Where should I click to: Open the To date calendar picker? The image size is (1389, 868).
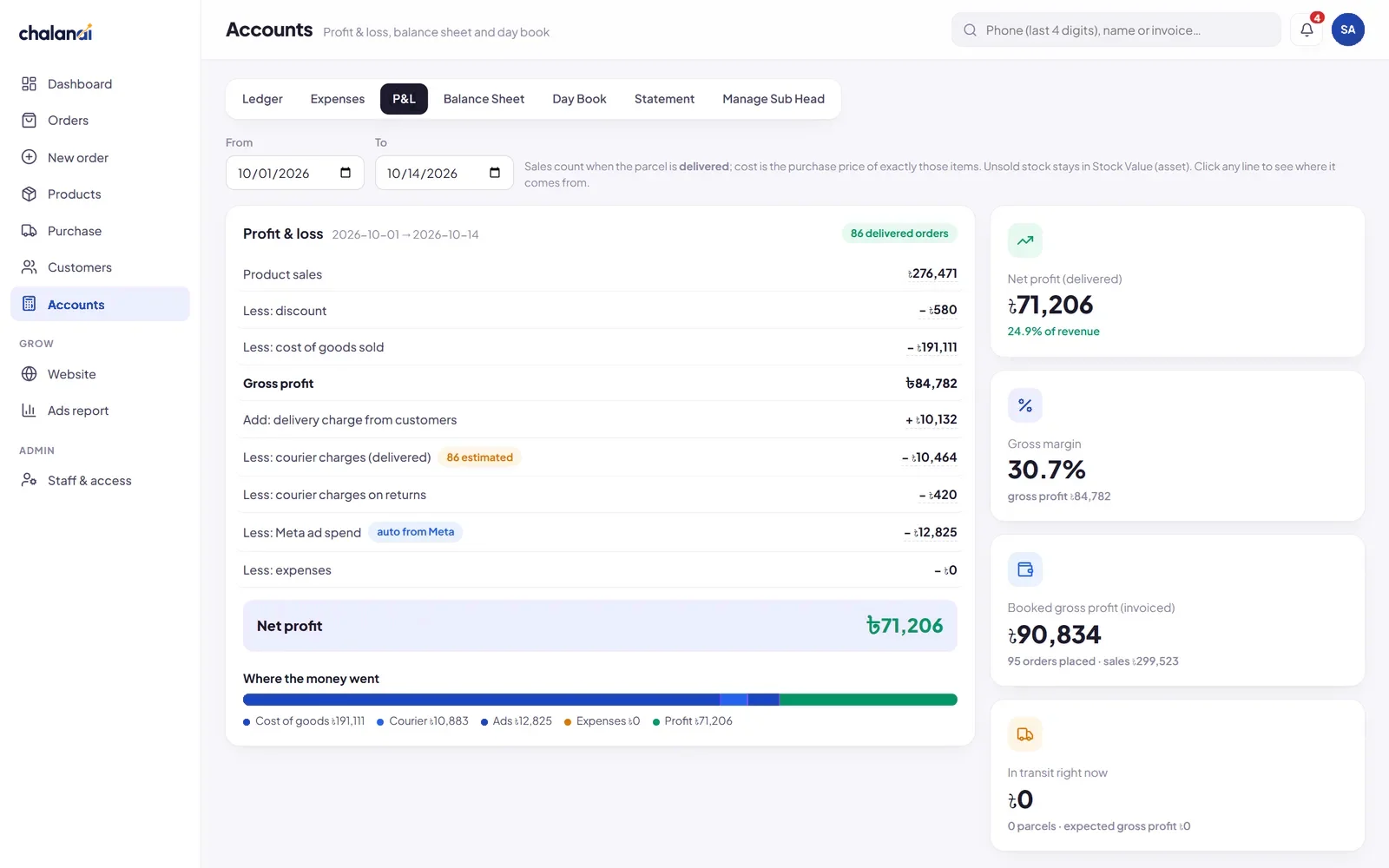pyautogui.click(x=495, y=173)
